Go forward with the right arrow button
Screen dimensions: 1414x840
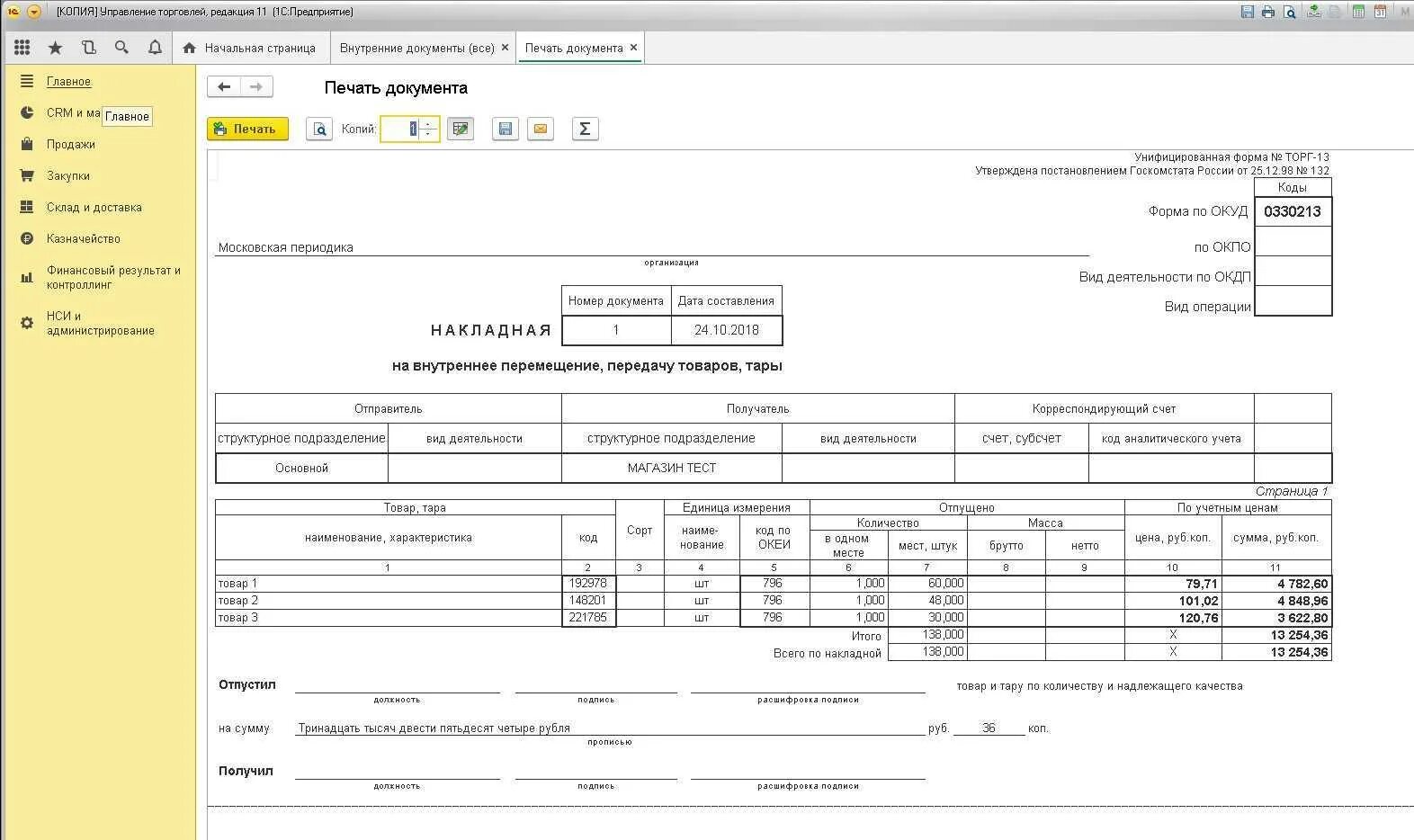pyautogui.click(x=256, y=86)
